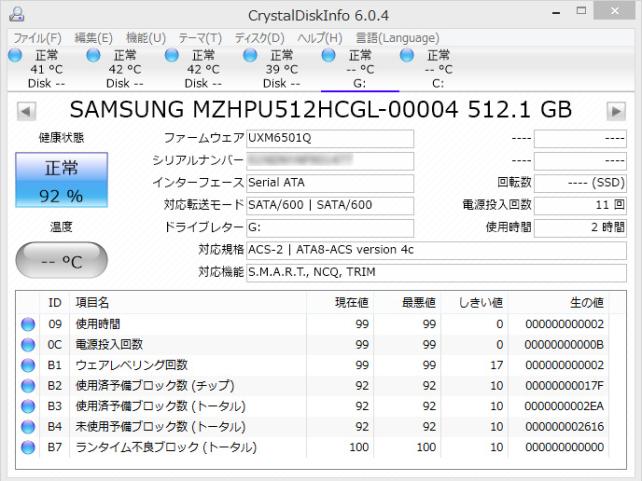Open the 機能(U) menu
Screen dimensions: 642x481
(146, 38)
